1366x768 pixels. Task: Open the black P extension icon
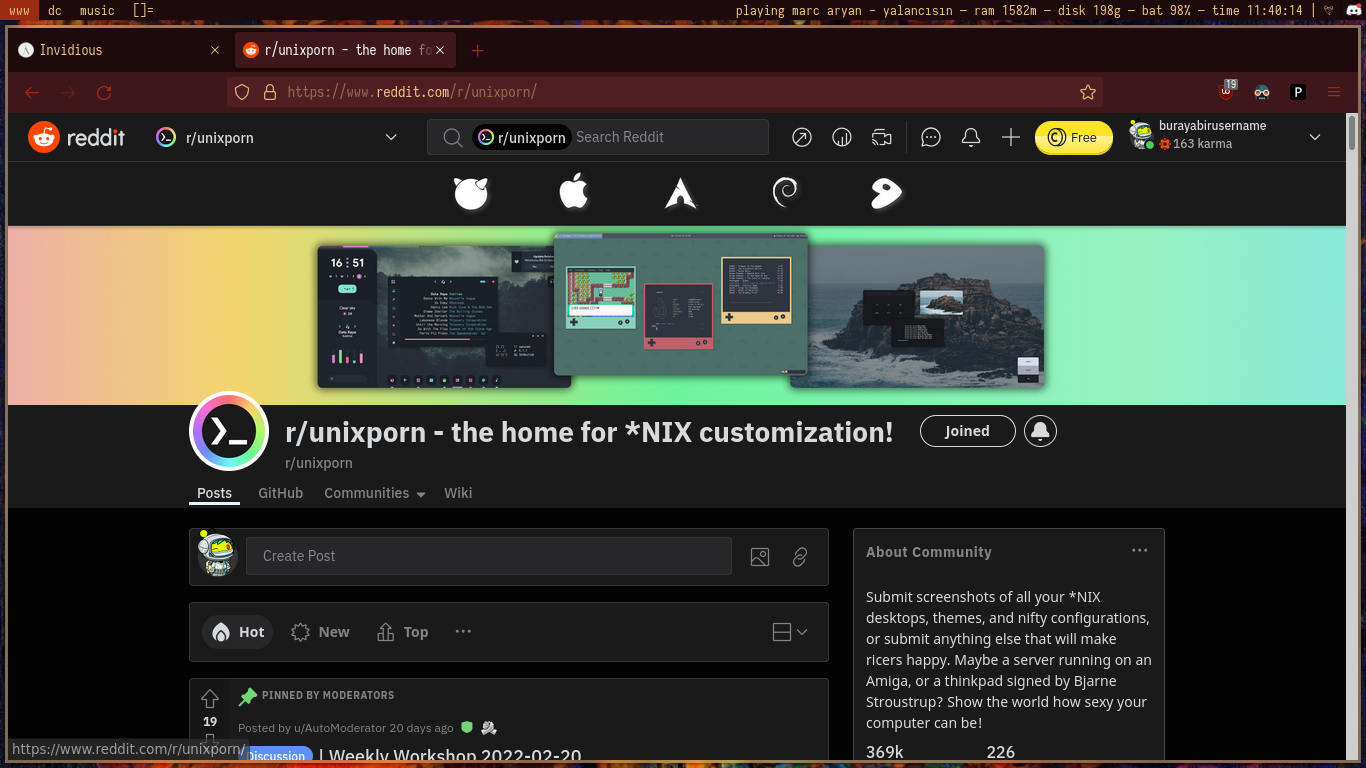(x=1298, y=92)
